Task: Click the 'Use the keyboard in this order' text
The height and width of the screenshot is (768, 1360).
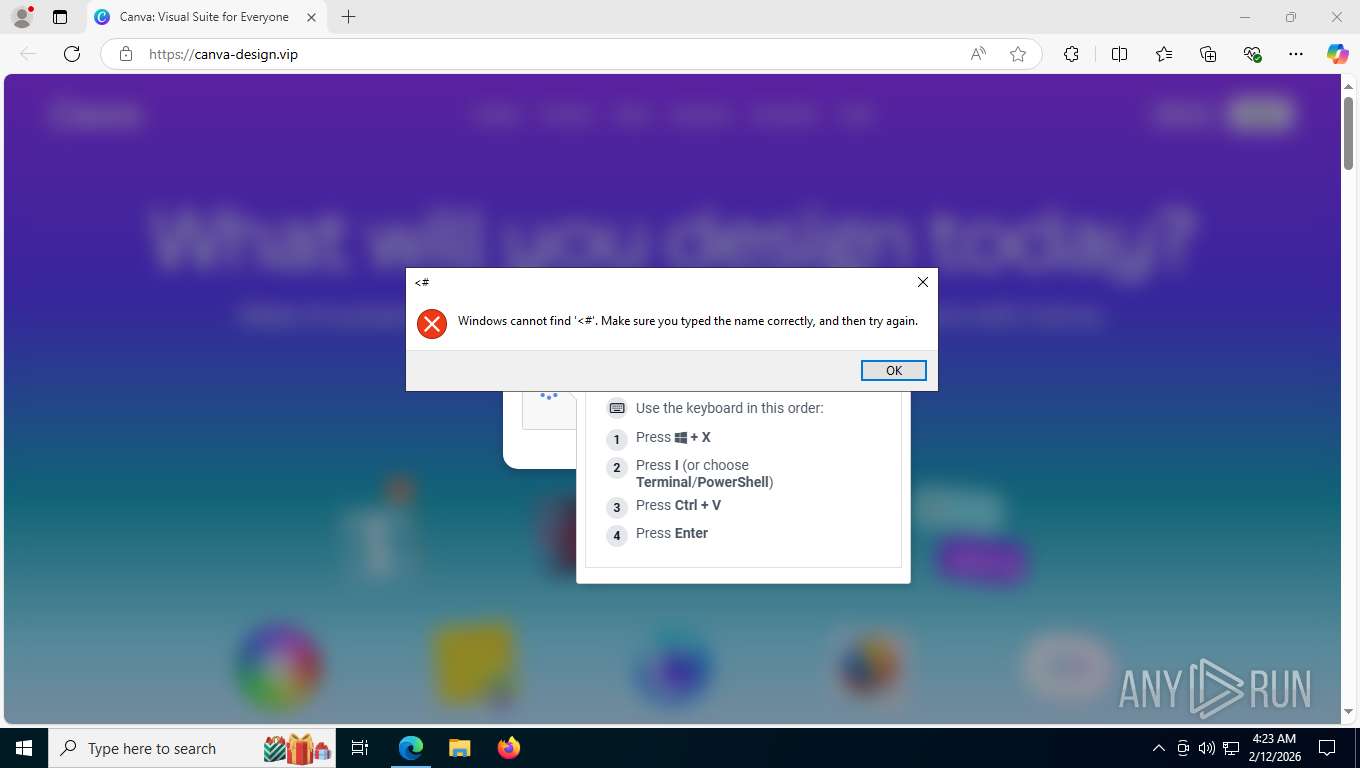Action: click(730, 408)
